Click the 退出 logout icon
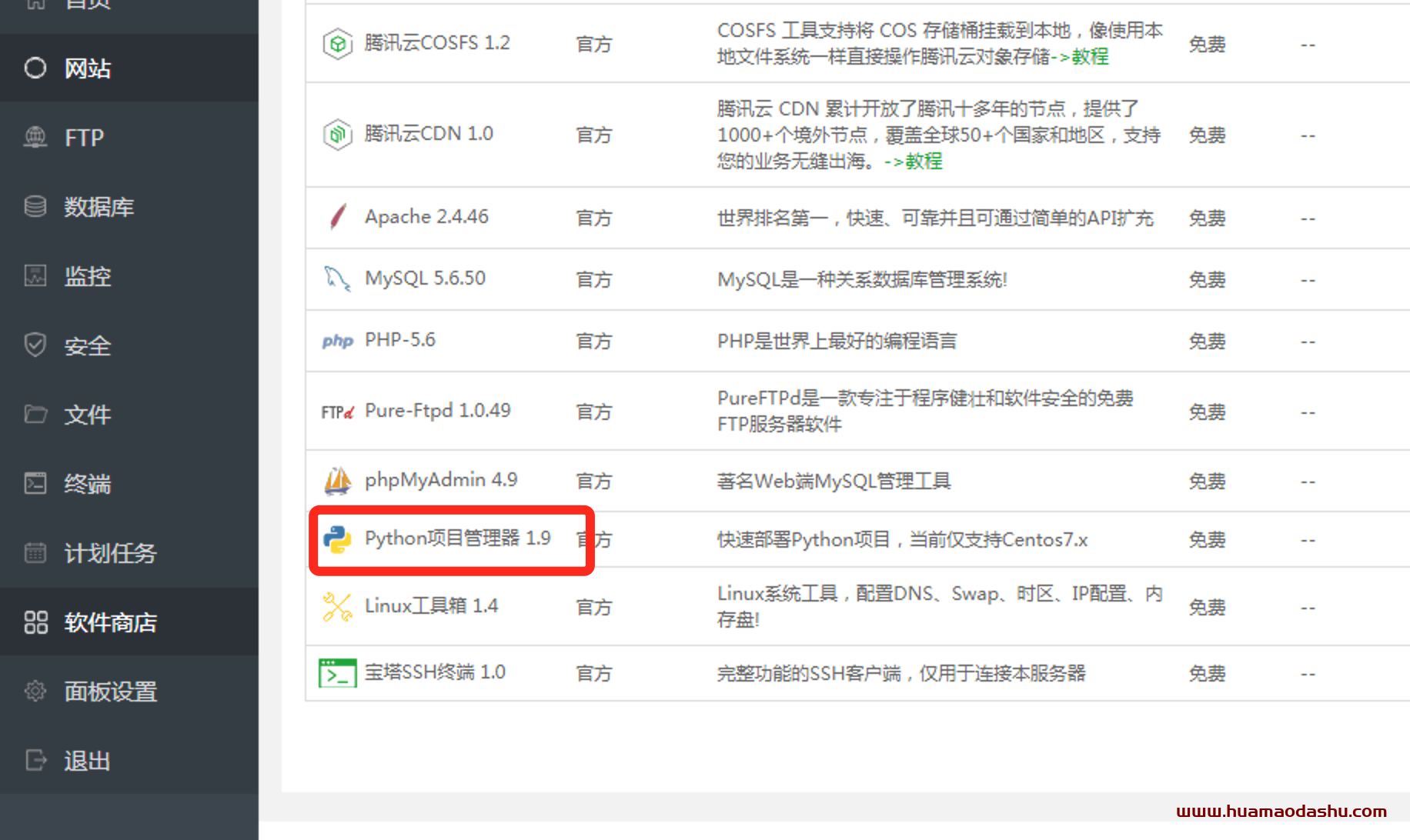The height and width of the screenshot is (840, 1410). 35,760
